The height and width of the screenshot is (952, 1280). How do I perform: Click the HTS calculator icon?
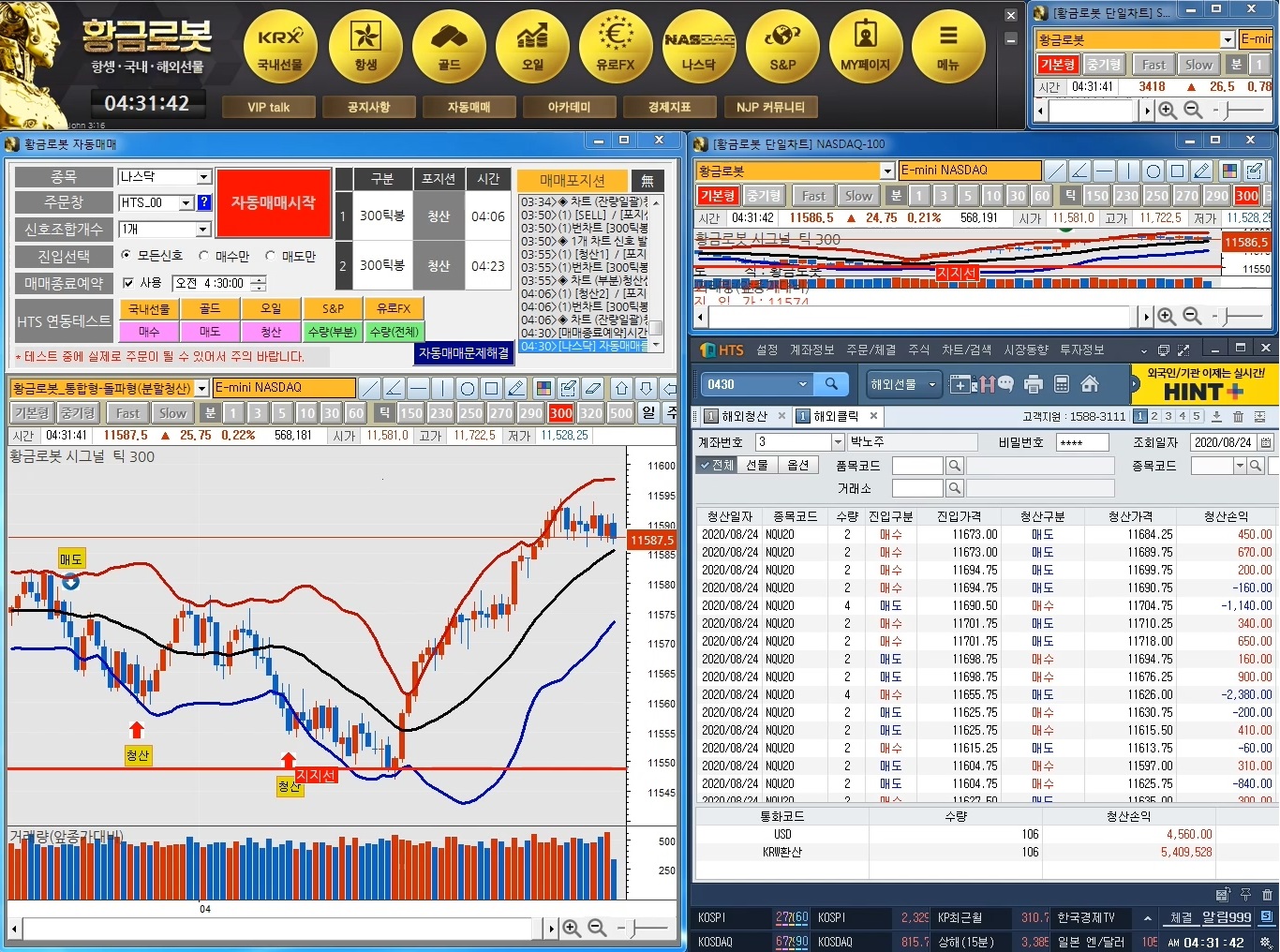(1062, 384)
